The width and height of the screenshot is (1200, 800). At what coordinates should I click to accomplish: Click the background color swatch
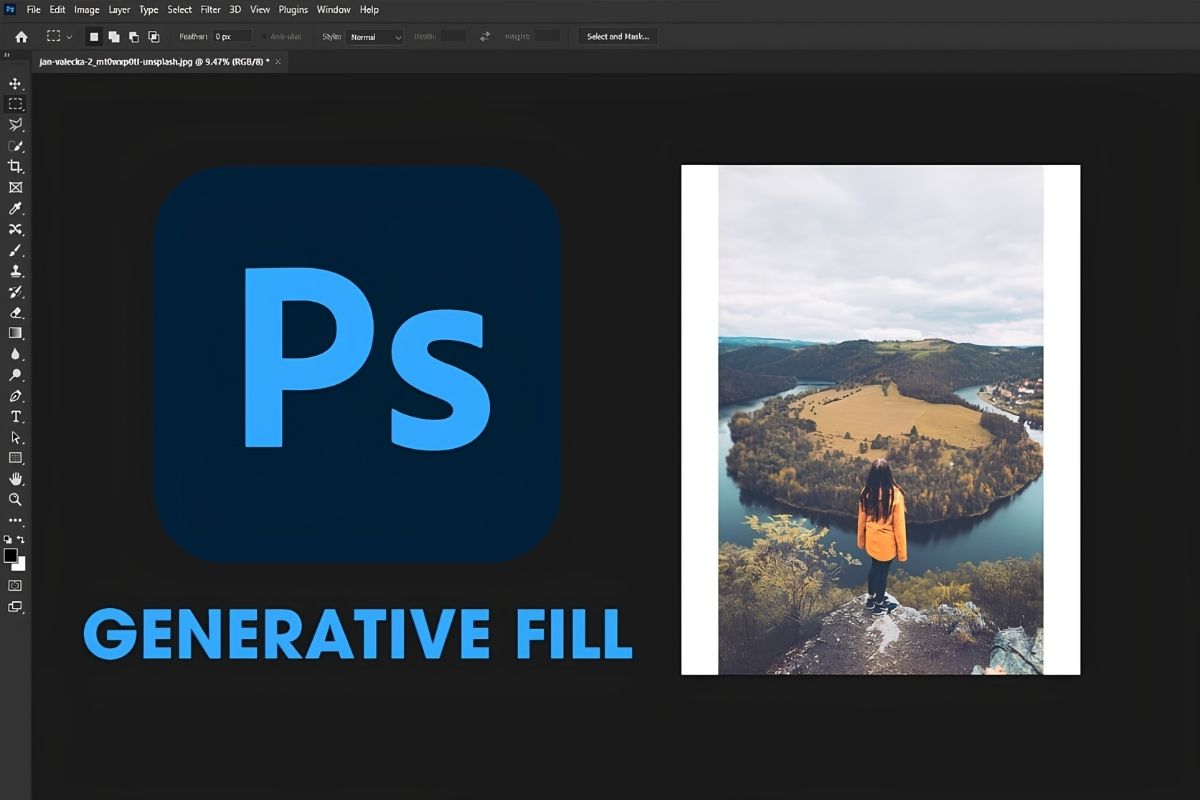(19, 564)
